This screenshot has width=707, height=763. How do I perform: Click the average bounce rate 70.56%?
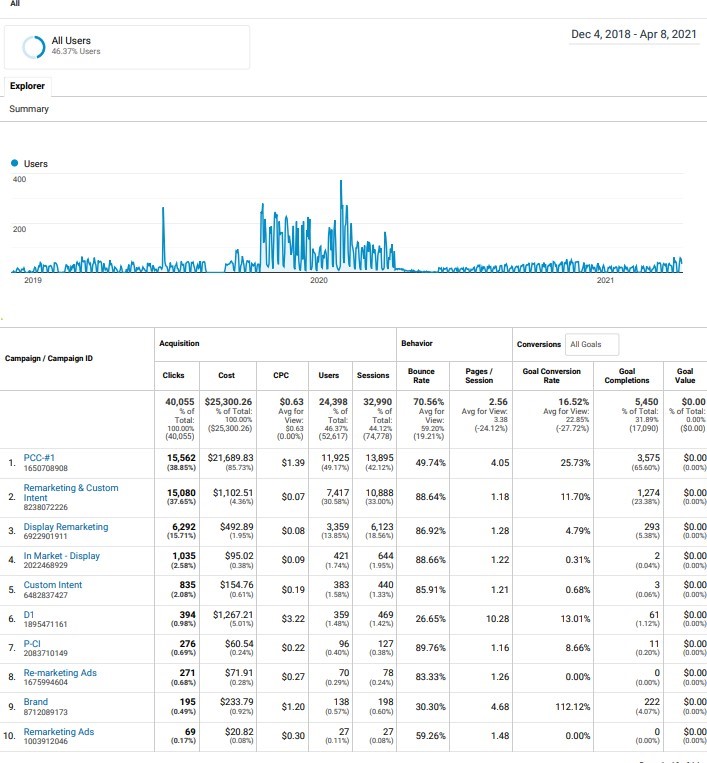click(x=428, y=401)
